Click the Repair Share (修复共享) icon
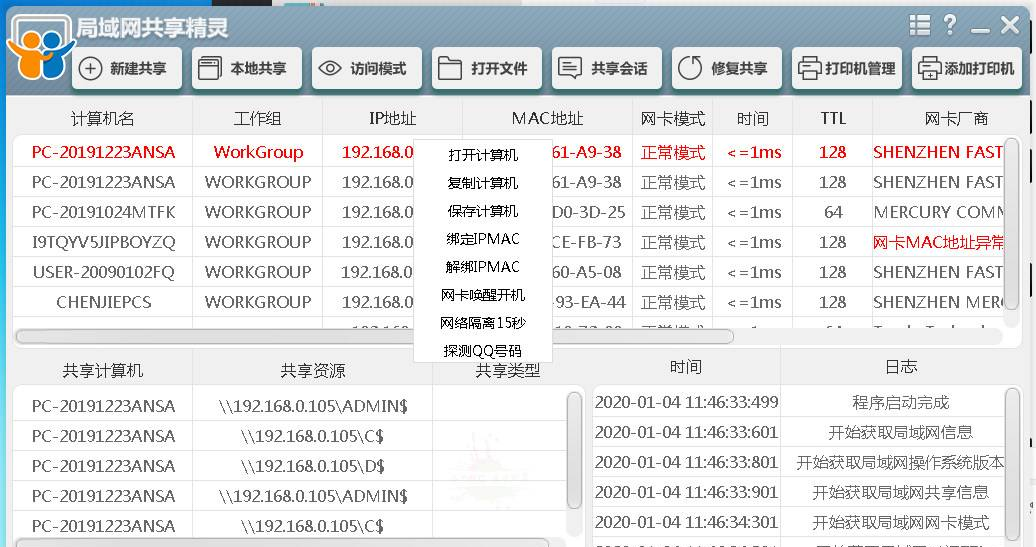The image size is (1036, 547). [690, 69]
